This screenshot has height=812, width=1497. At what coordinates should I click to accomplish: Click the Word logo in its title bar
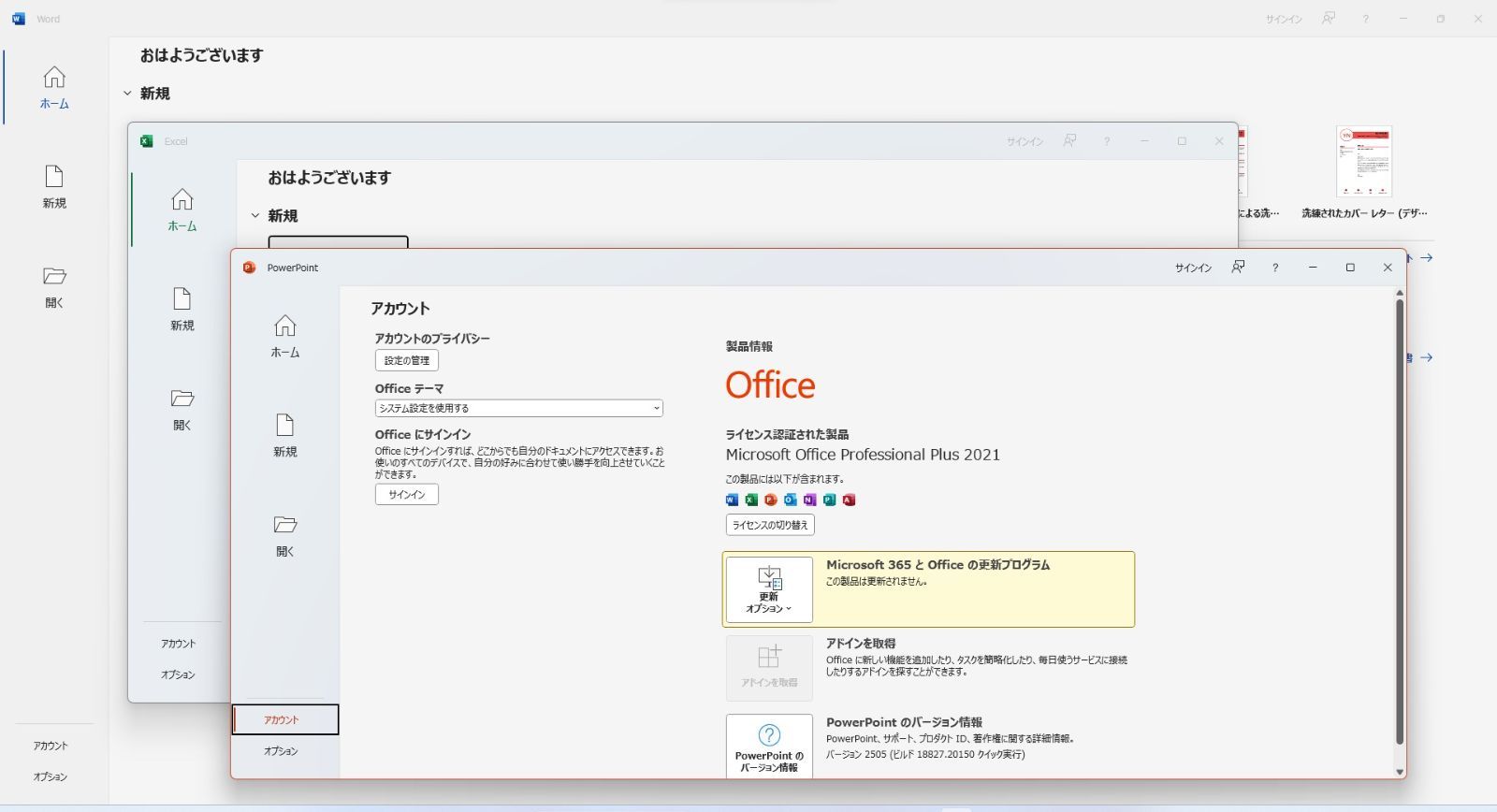pos(19,19)
